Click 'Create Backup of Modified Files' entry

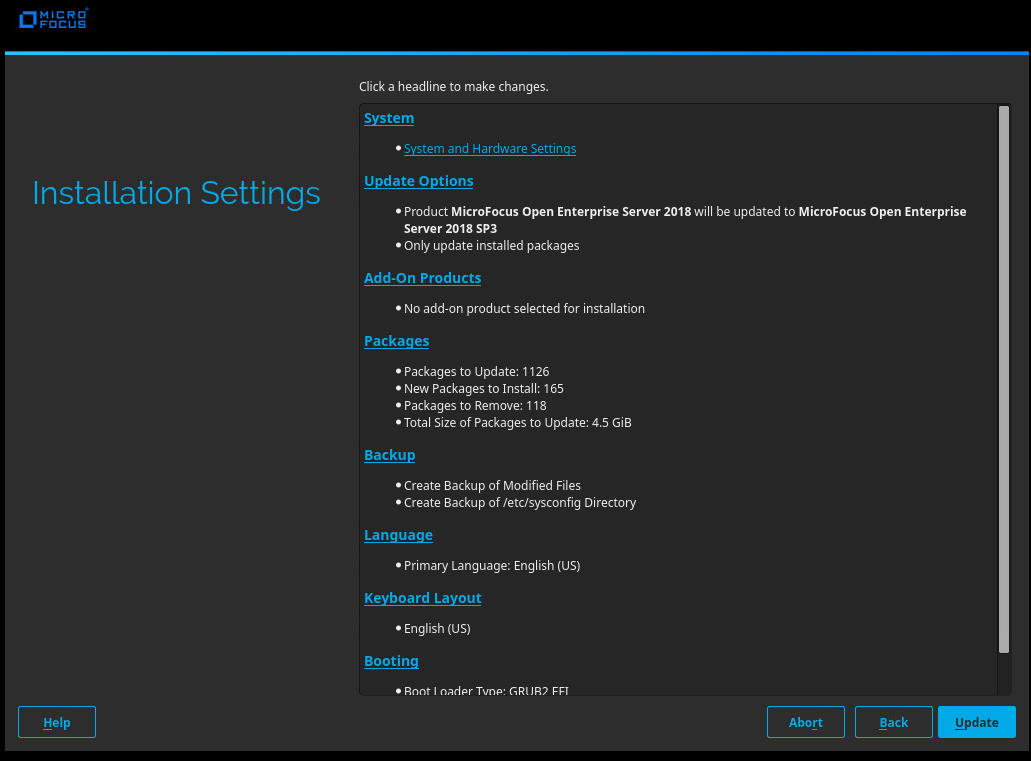point(492,486)
